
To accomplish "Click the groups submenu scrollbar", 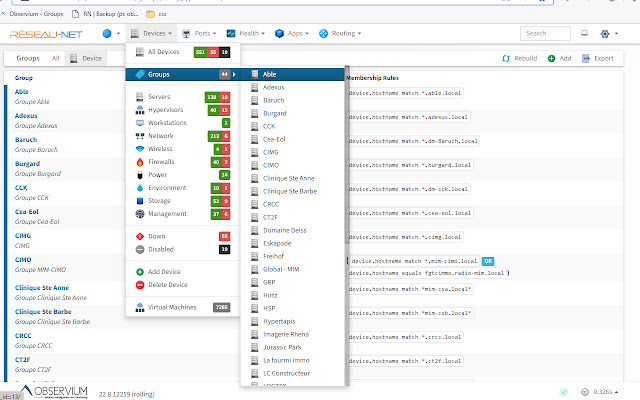I will pyautogui.click(x=347, y=155).
